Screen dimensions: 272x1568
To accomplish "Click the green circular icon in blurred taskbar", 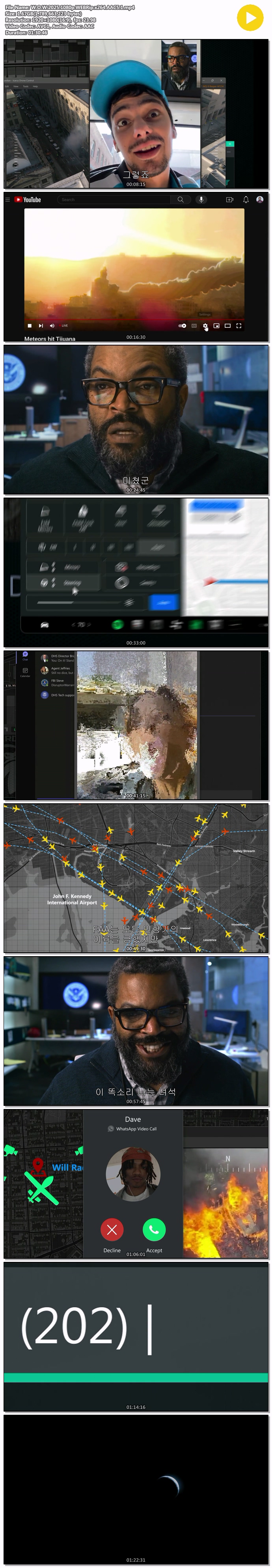I will (117, 624).
